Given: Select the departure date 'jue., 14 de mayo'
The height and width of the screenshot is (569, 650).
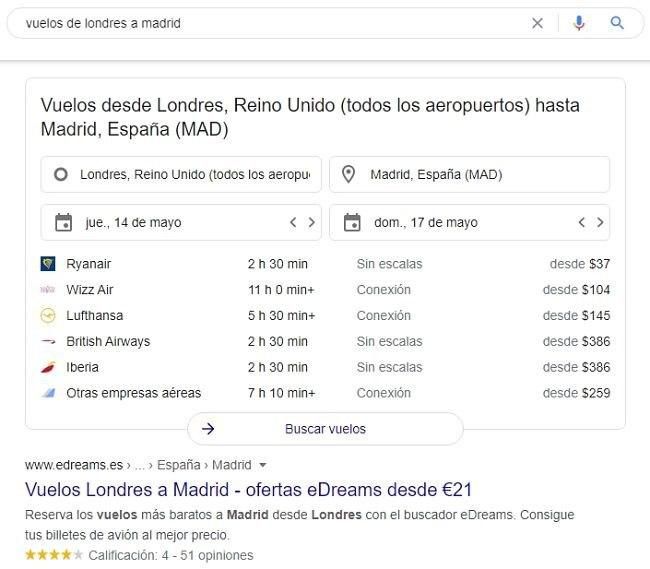Looking at the screenshot, I should coord(133,223).
